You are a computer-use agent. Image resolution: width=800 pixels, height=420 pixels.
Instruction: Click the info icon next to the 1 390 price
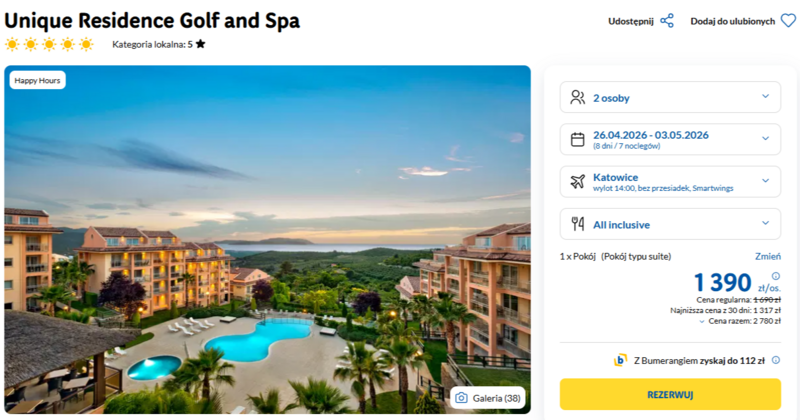[x=776, y=276]
